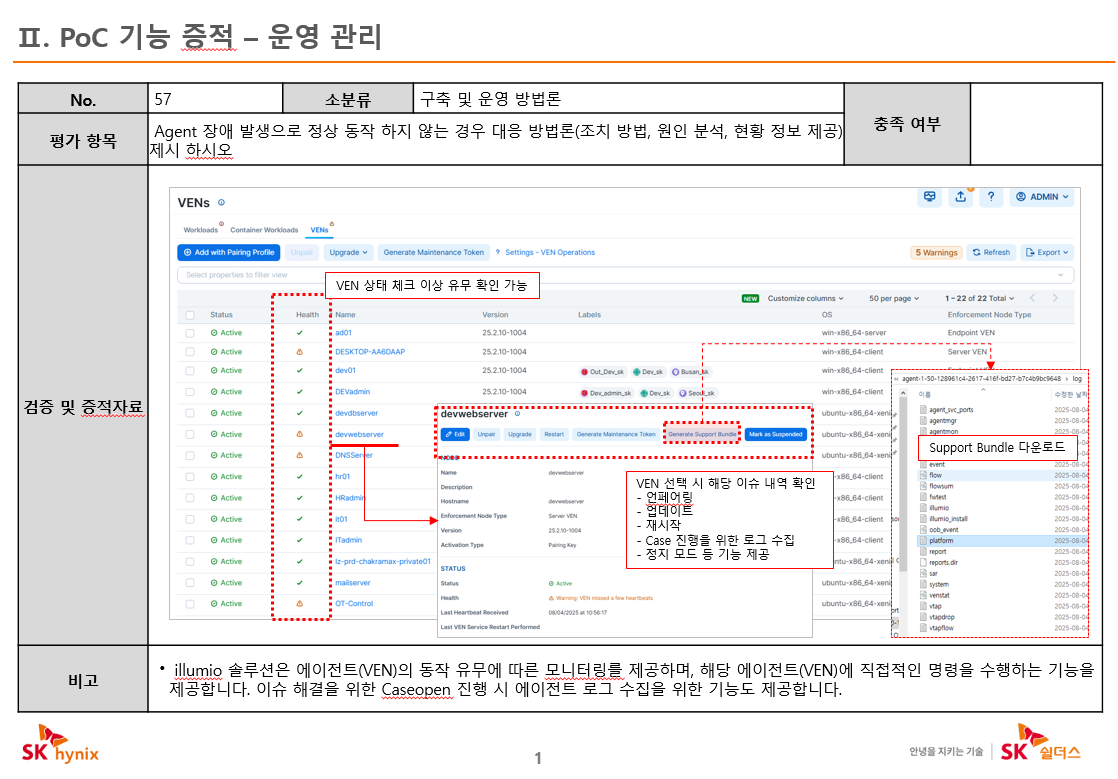
Task: Open the 50 per page dropdown
Action: (894, 299)
